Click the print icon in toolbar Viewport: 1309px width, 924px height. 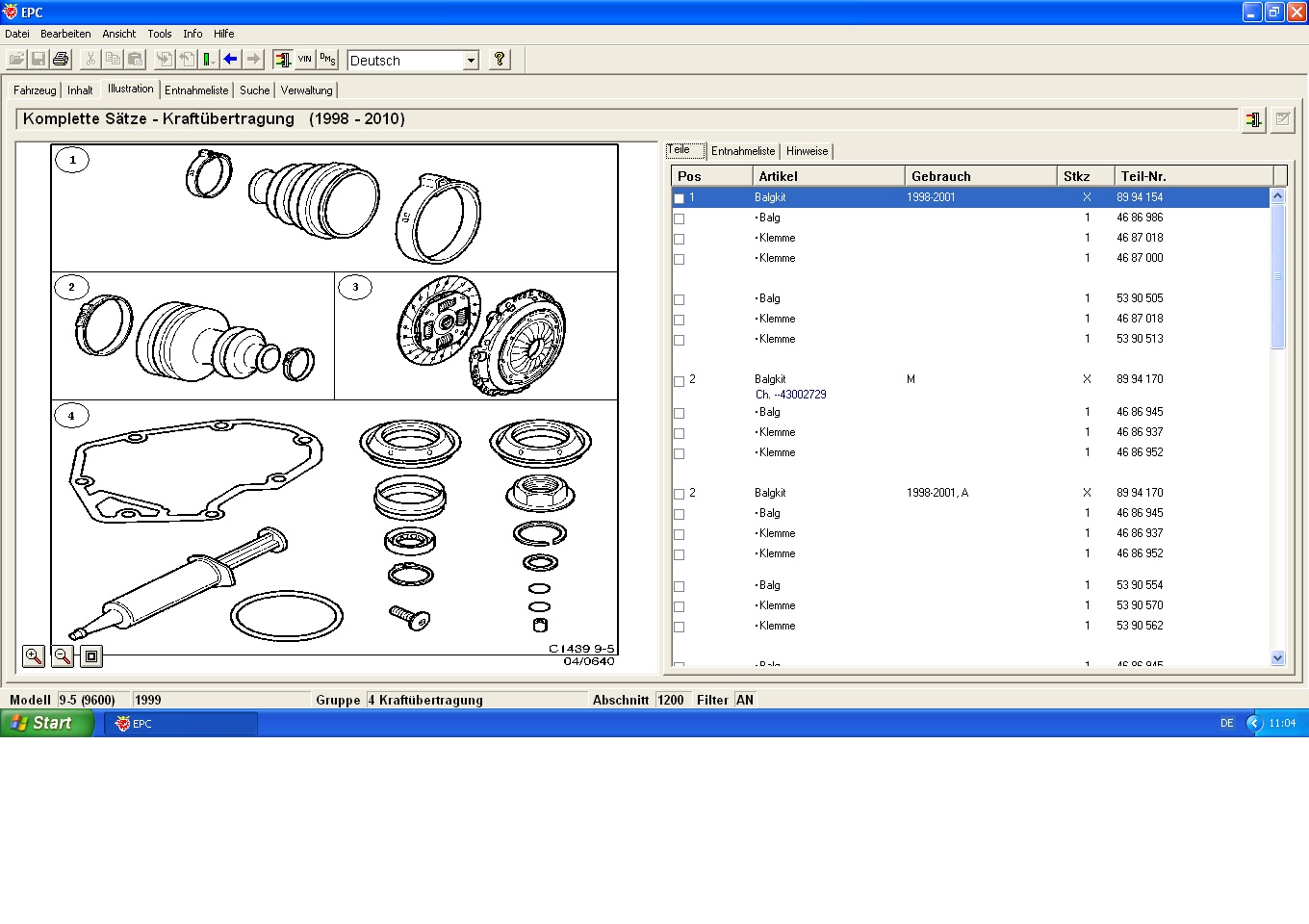[61, 60]
